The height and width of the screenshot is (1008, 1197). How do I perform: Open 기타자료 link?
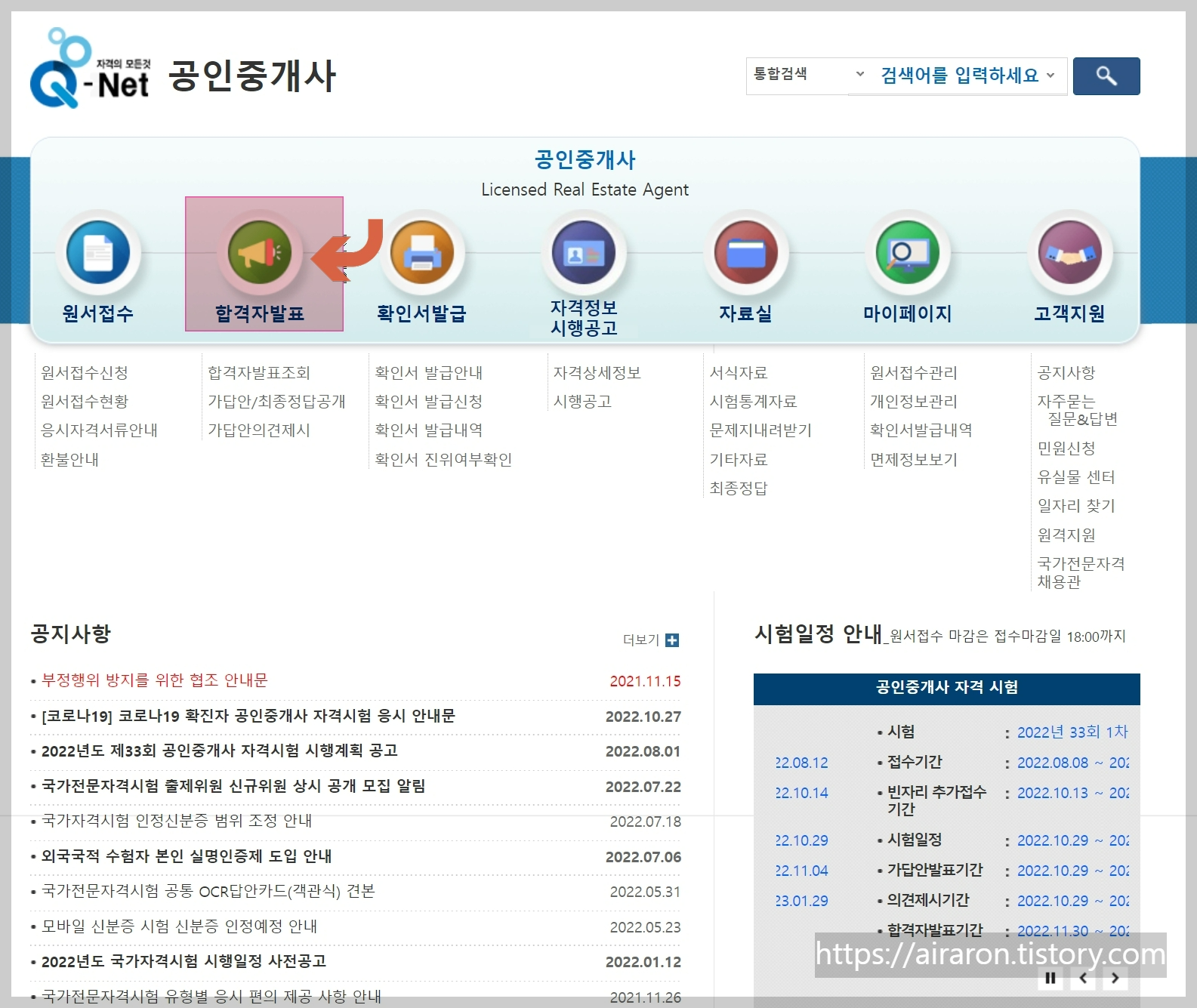[x=739, y=459]
